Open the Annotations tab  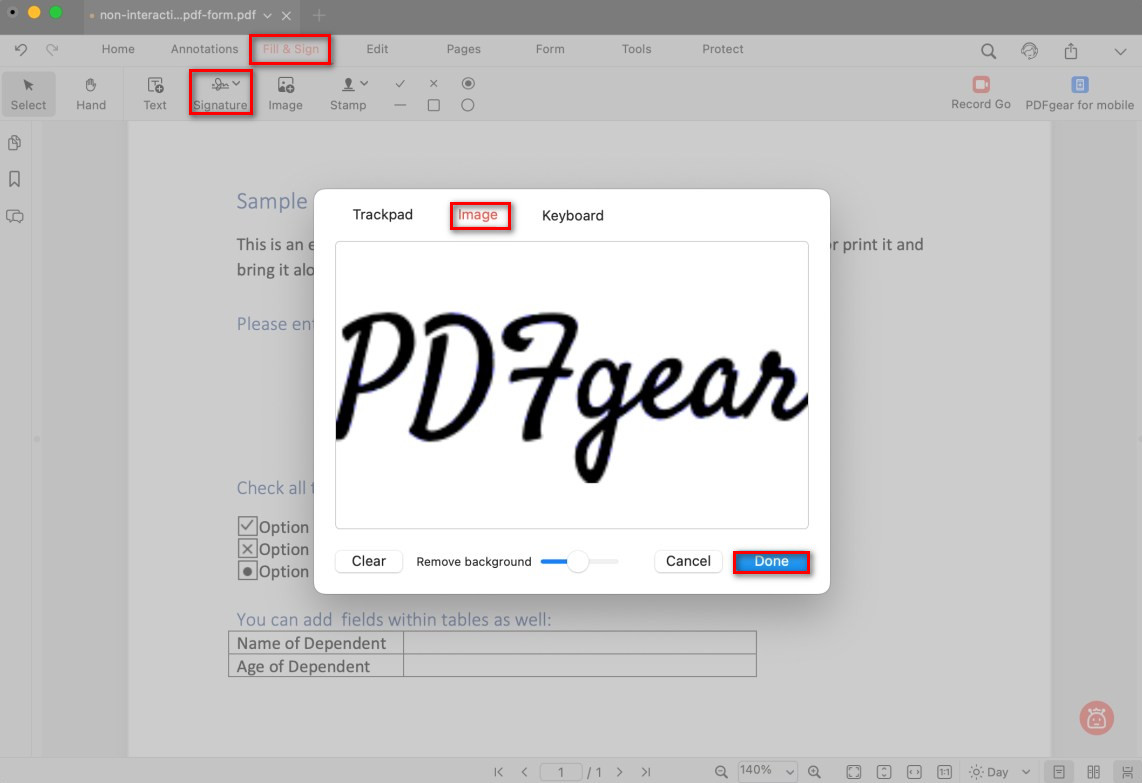pos(205,49)
